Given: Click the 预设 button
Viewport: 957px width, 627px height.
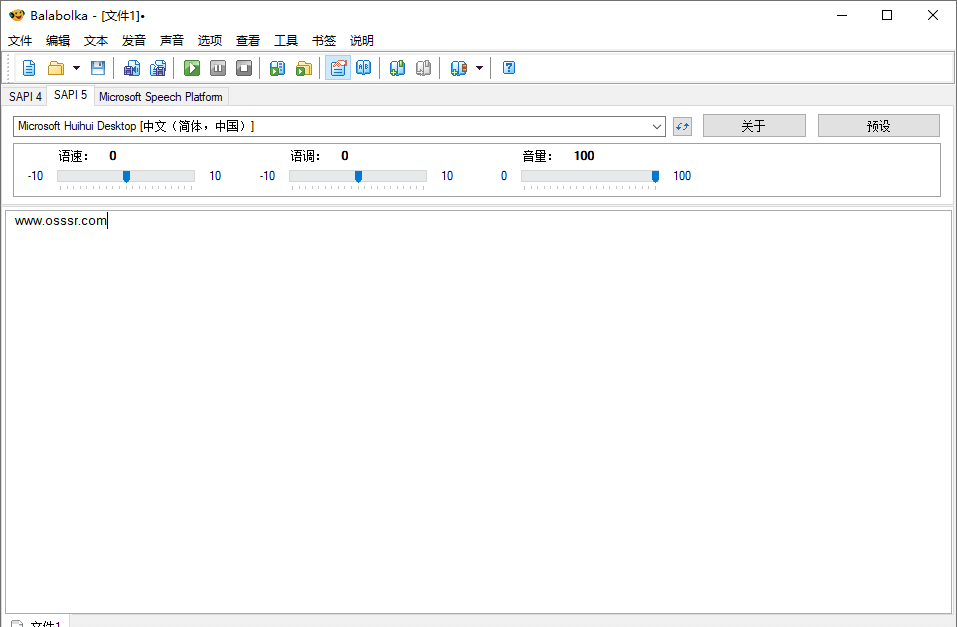Looking at the screenshot, I should 878,126.
